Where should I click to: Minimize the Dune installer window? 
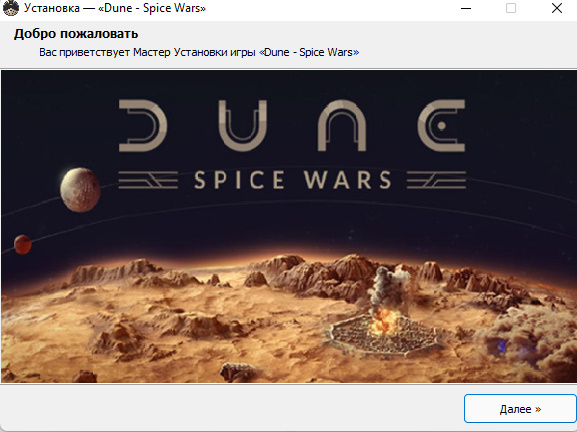pyautogui.click(x=466, y=8)
